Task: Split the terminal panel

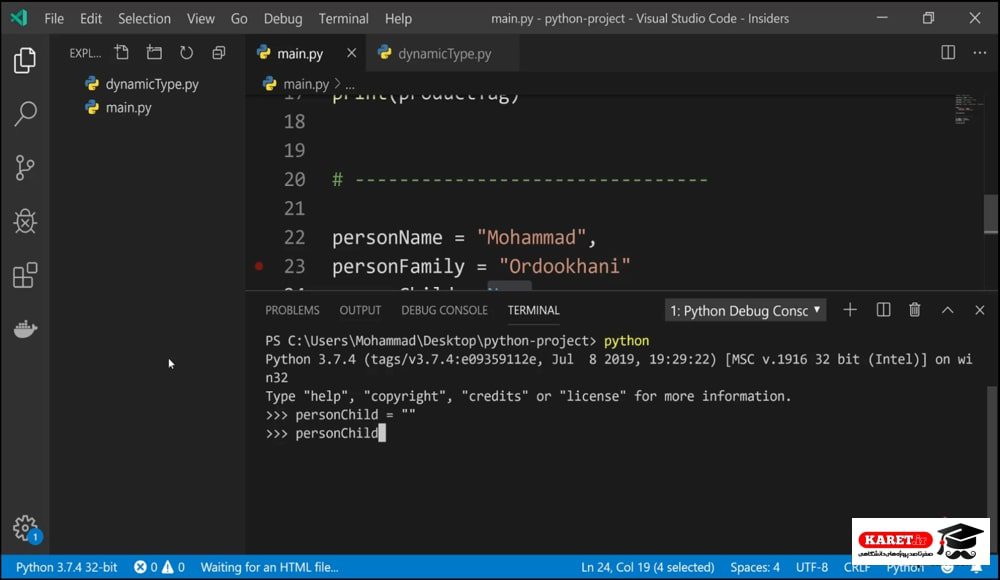Action: point(883,310)
